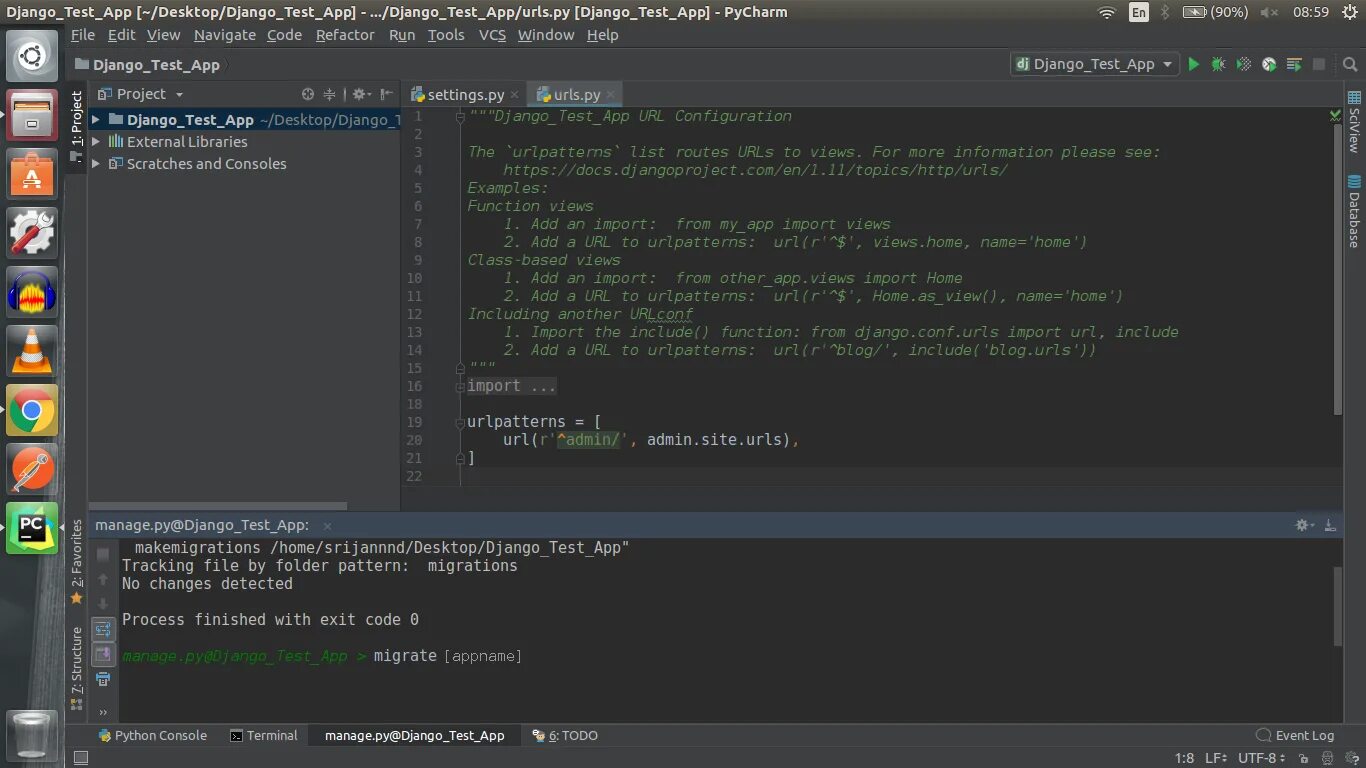
Task: Toggle scroll-to-end icon in console sidebar
Action: [103, 654]
